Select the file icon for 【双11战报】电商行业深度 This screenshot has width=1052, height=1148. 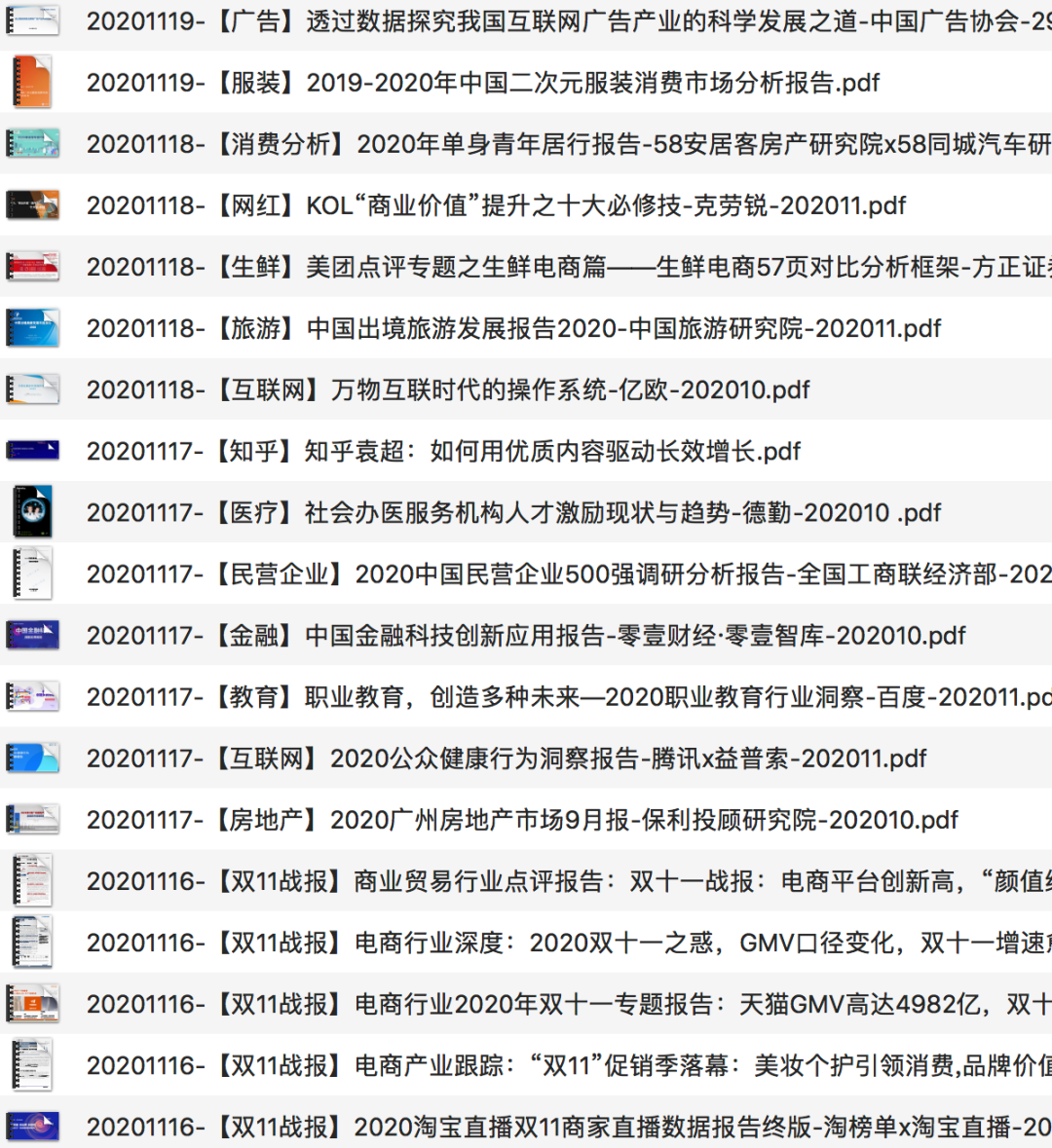(32, 943)
